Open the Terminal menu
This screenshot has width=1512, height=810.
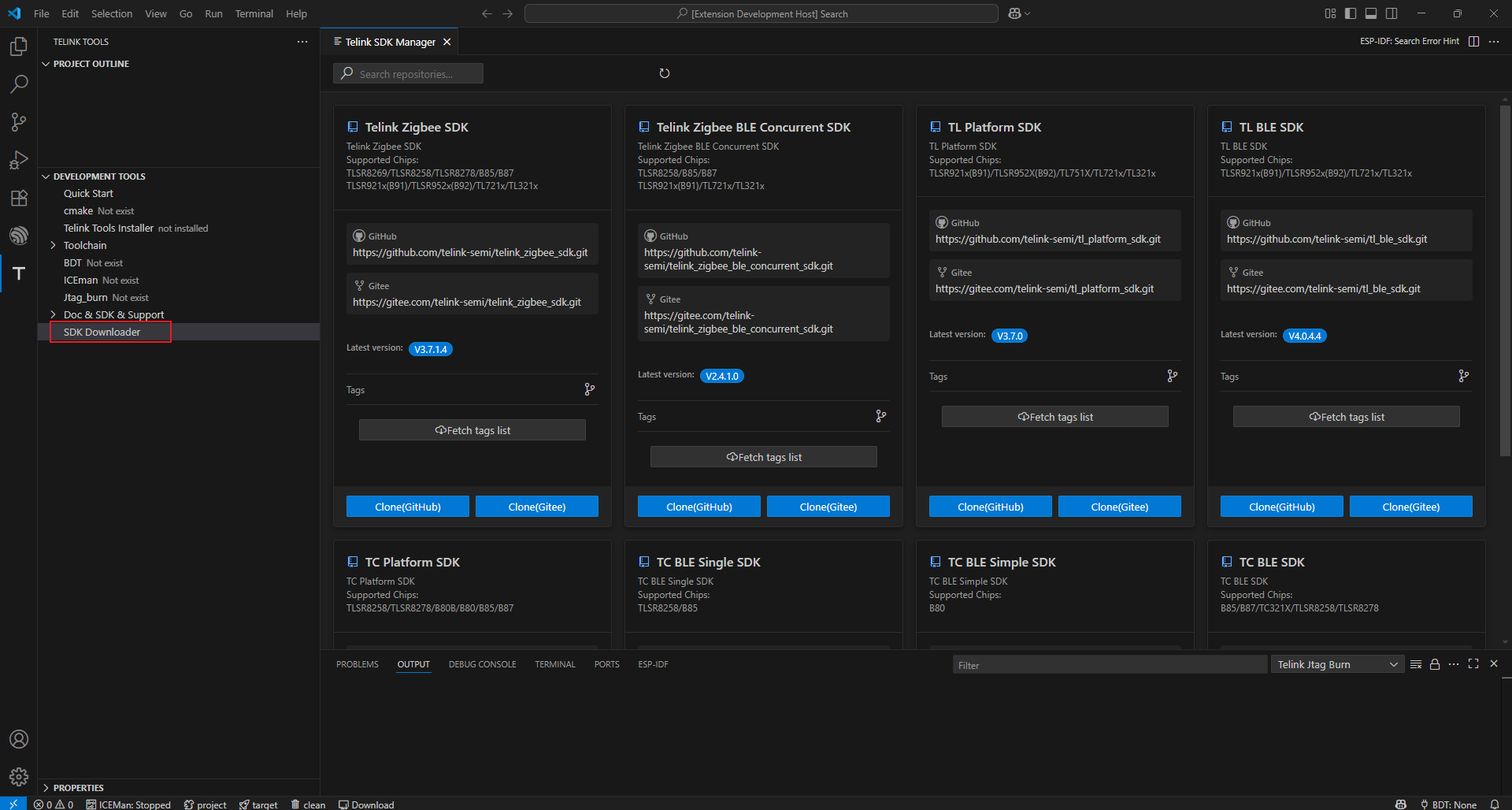click(254, 13)
